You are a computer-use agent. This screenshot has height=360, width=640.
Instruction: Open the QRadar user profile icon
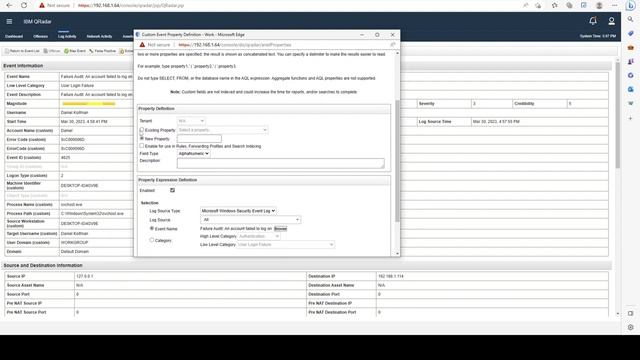[x=611, y=21]
